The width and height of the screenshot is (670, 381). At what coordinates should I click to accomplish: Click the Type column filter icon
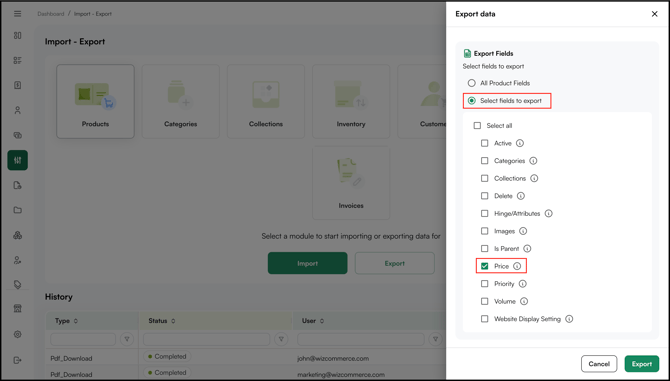tap(127, 339)
